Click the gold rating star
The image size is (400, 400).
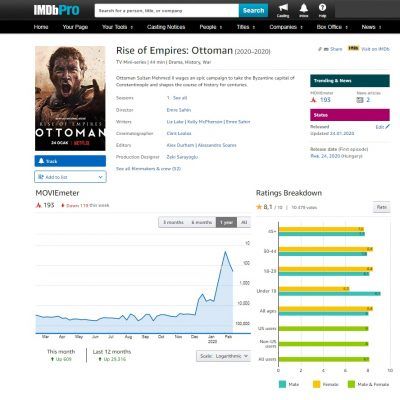259,207
